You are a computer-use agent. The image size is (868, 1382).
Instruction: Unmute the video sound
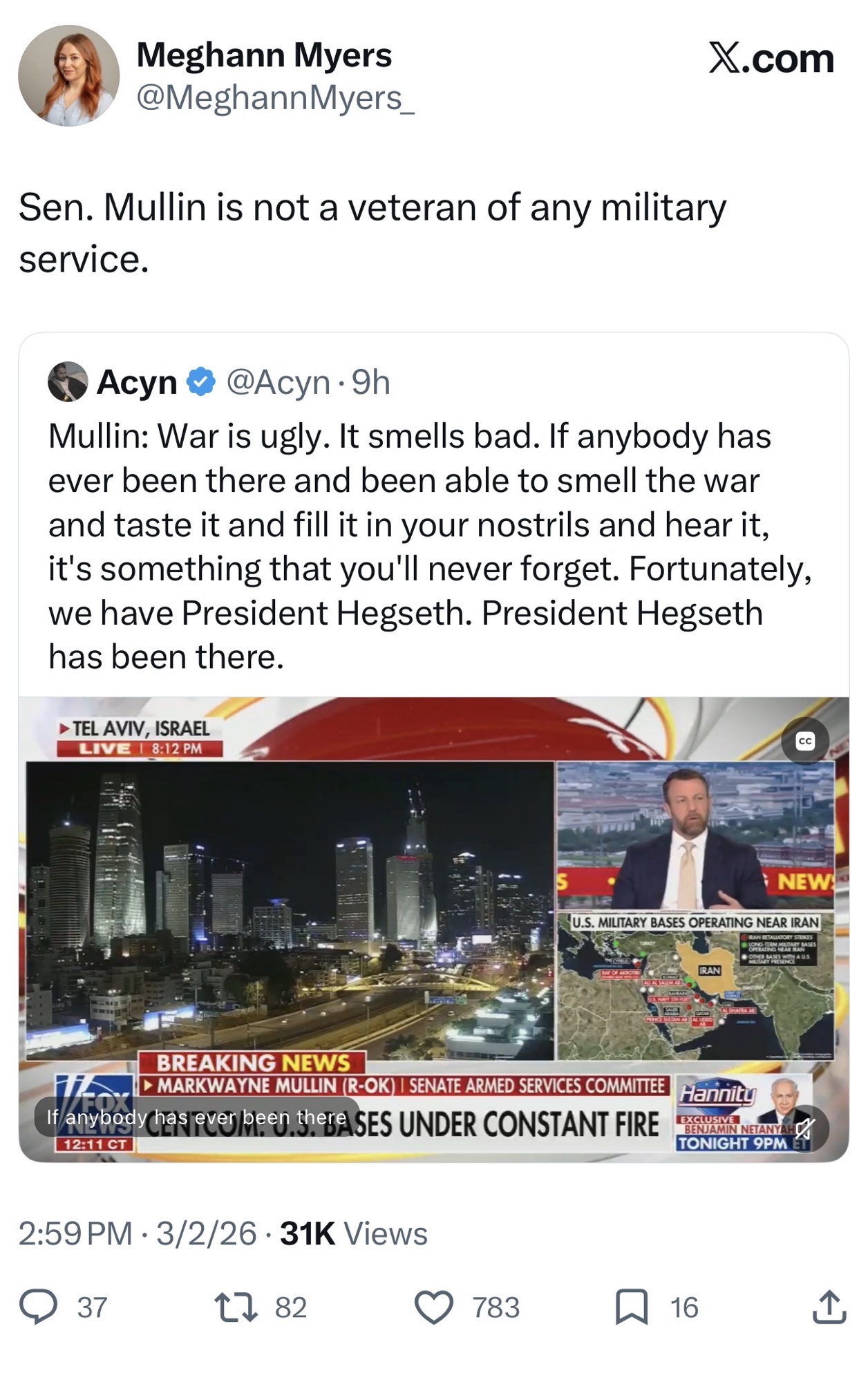[805, 1129]
